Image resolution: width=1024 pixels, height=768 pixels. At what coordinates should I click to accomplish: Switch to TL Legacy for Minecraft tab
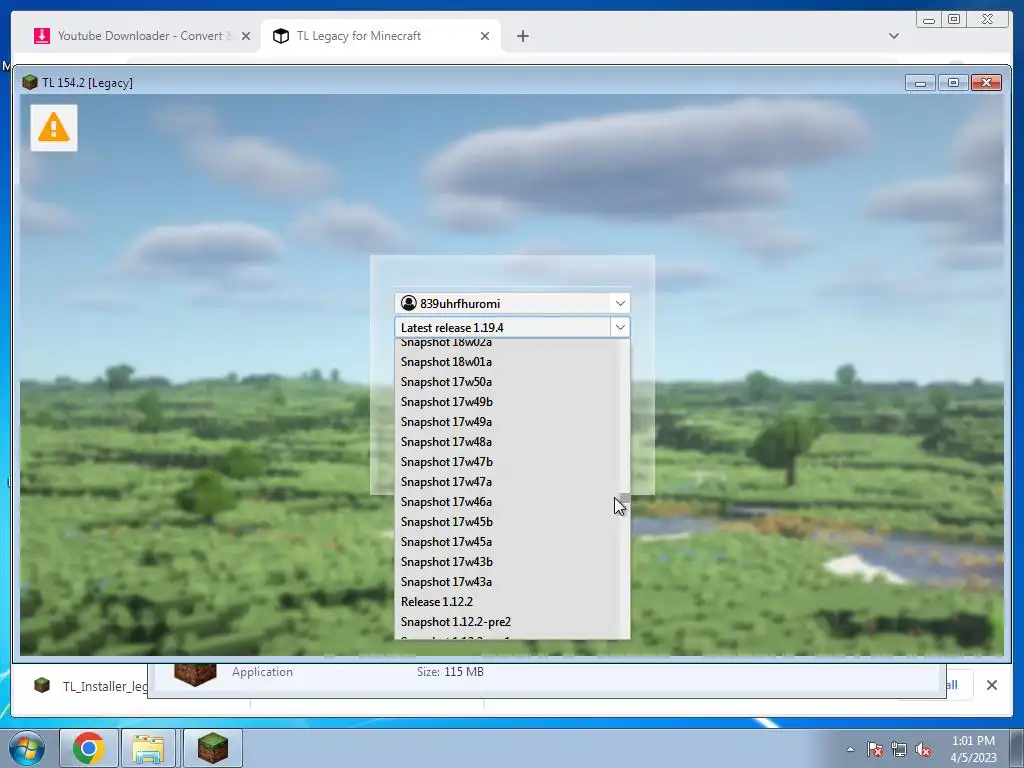(380, 36)
